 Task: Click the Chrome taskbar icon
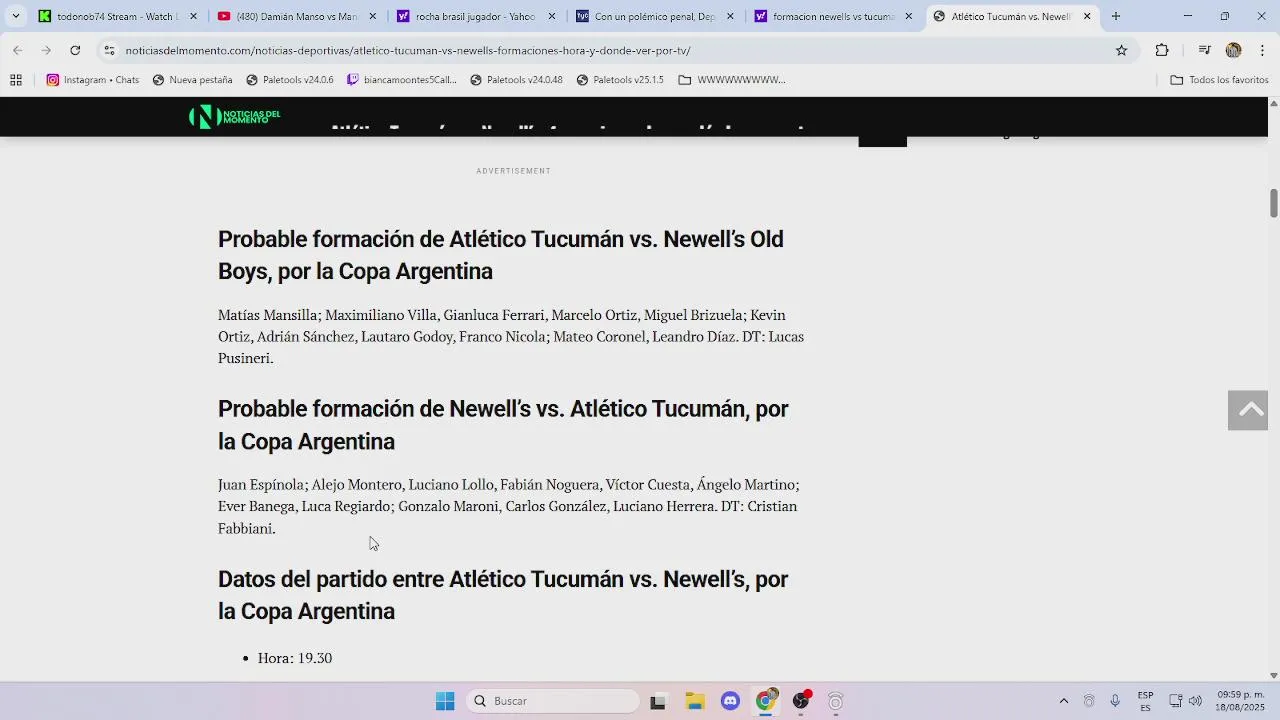766,701
